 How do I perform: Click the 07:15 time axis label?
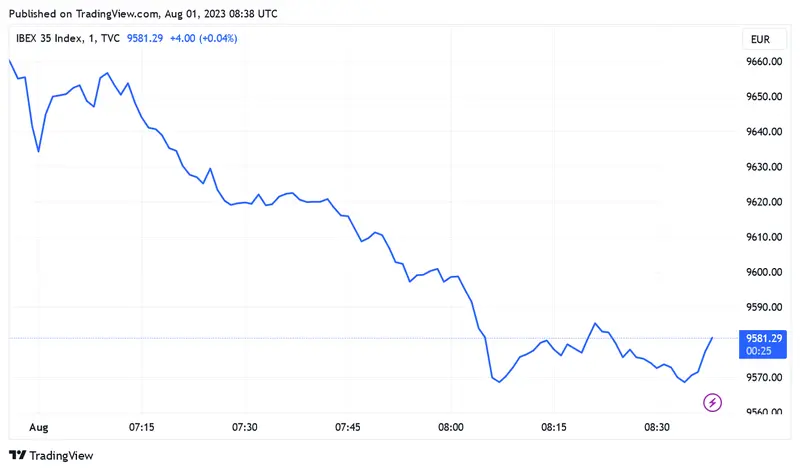point(142,427)
